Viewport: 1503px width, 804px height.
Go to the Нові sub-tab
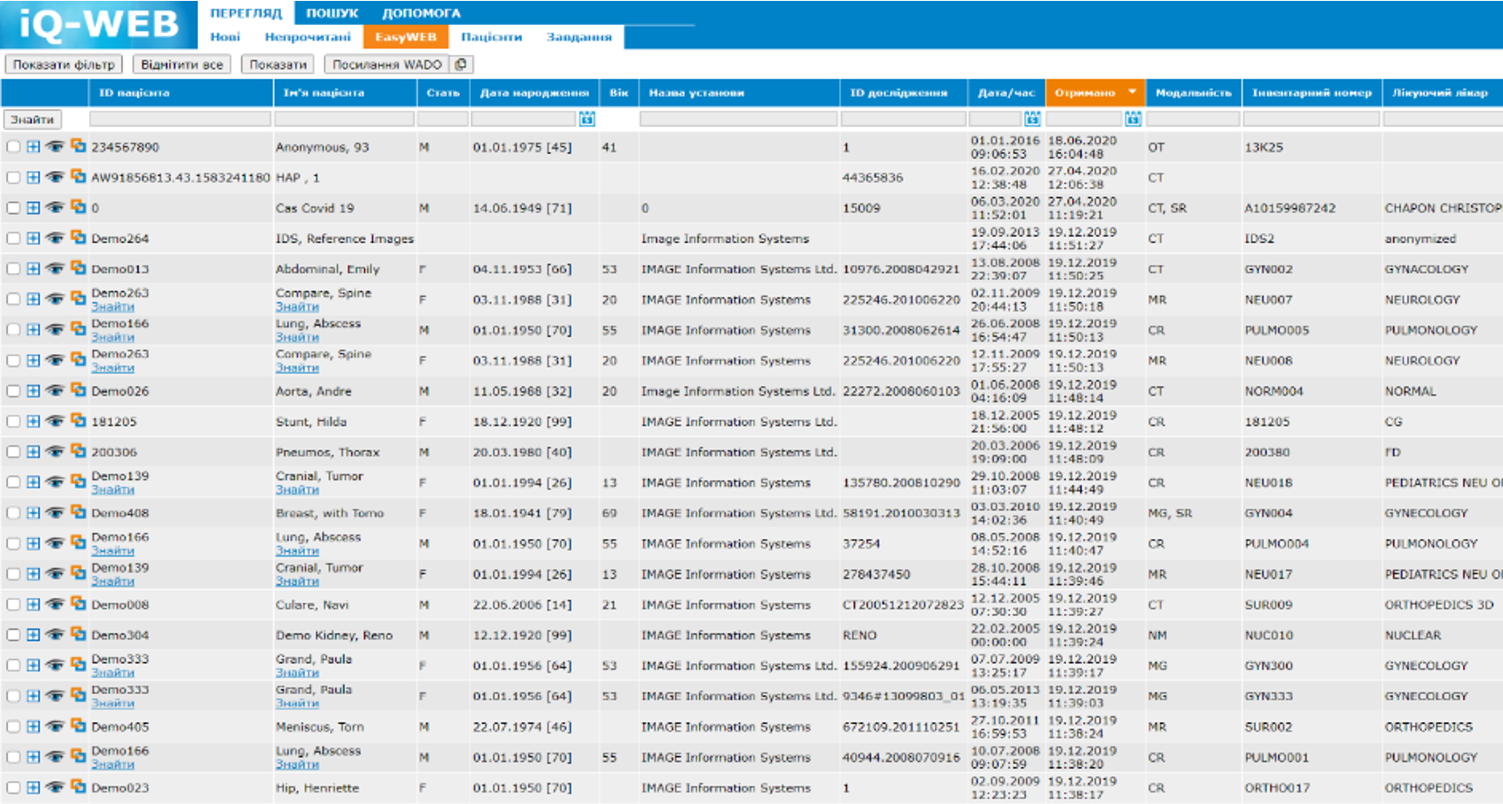225,37
